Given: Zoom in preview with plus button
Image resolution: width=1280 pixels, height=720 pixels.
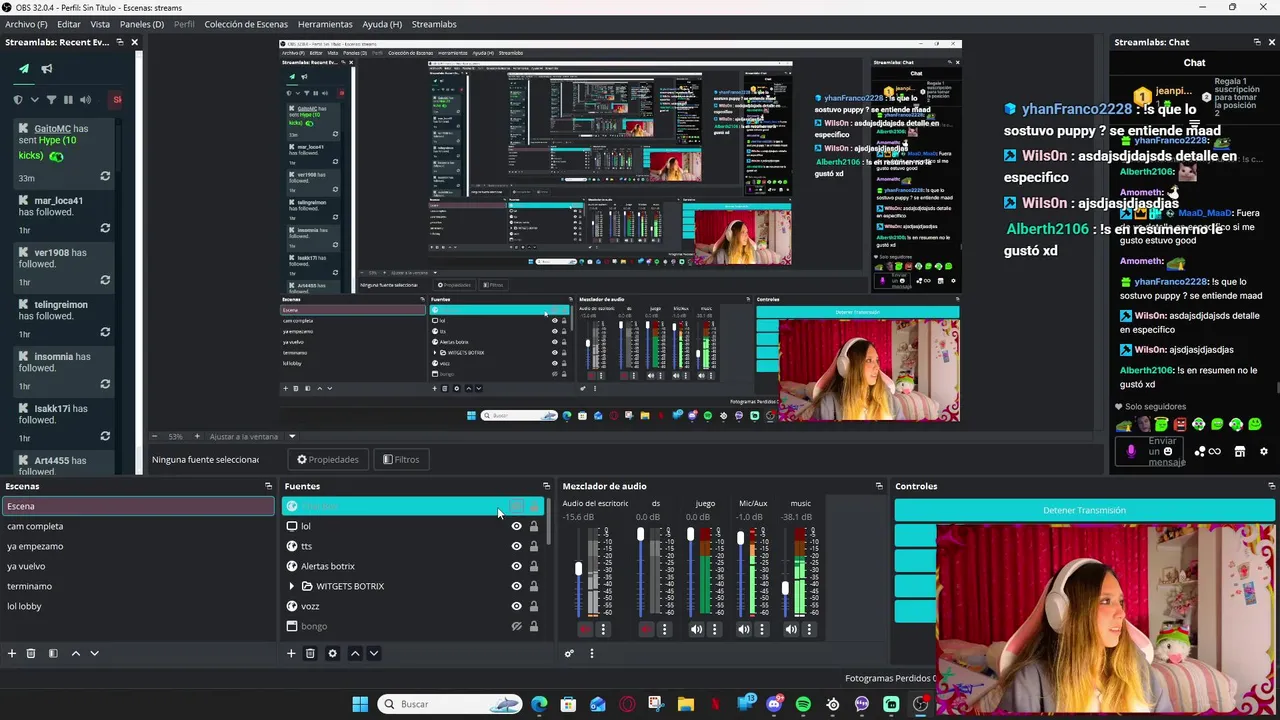Looking at the screenshot, I should 197,436.
